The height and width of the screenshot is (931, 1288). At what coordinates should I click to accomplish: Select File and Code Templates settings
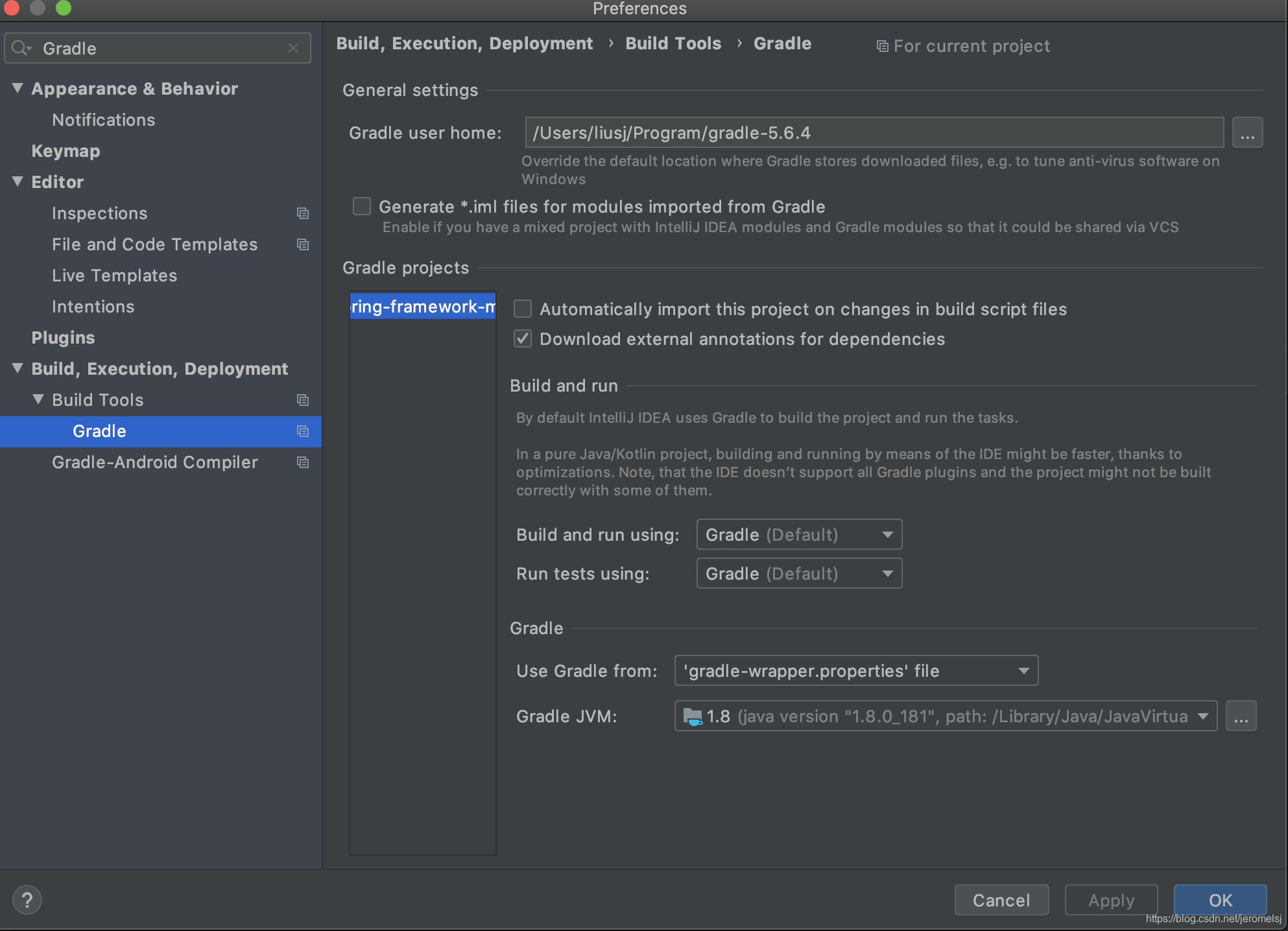pyautogui.click(x=155, y=244)
